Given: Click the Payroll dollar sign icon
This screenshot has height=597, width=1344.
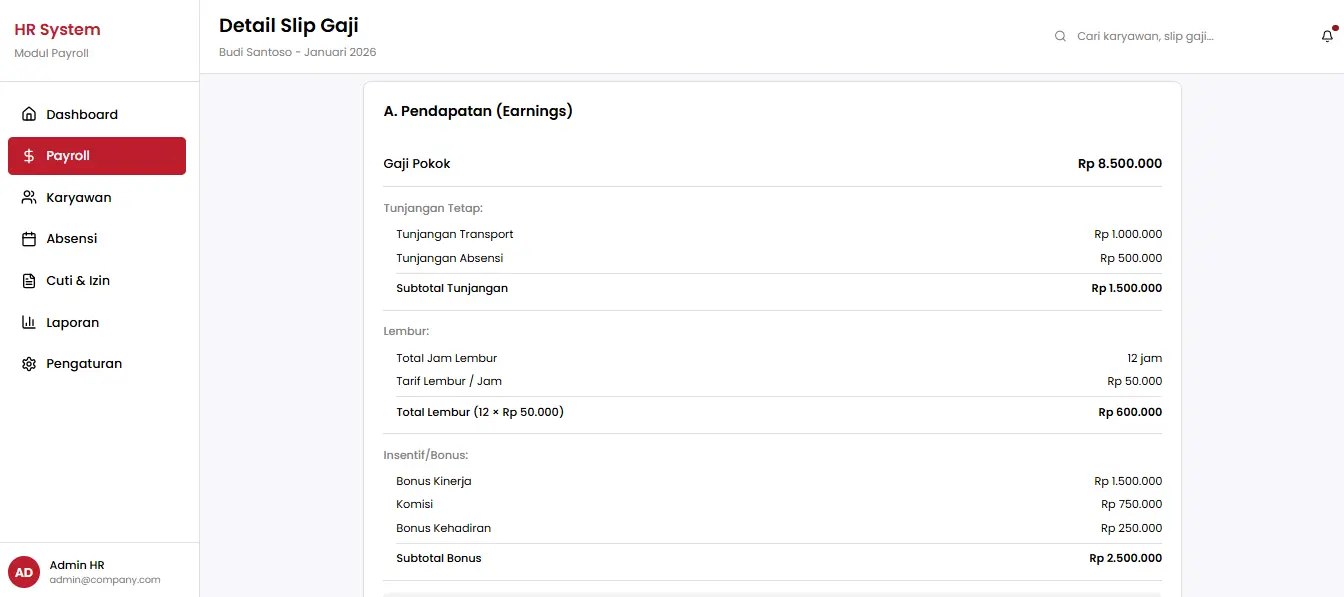Looking at the screenshot, I should coord(29,156).
